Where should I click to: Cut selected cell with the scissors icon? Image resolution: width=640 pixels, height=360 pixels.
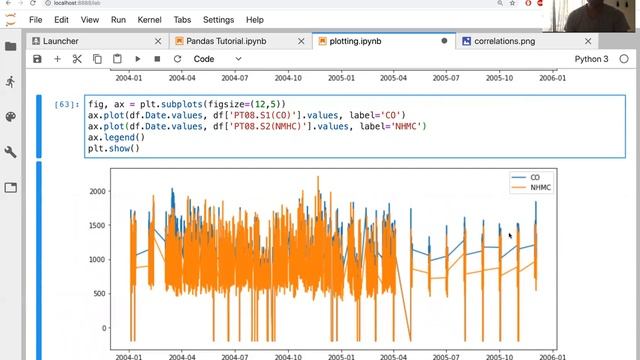point(77,59)
